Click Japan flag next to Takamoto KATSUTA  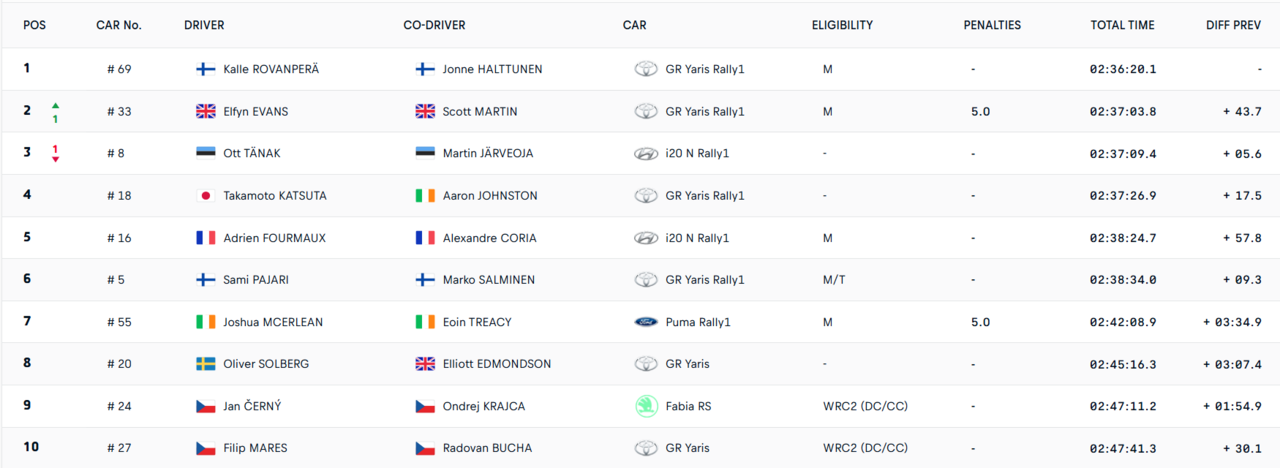(206, 196)
